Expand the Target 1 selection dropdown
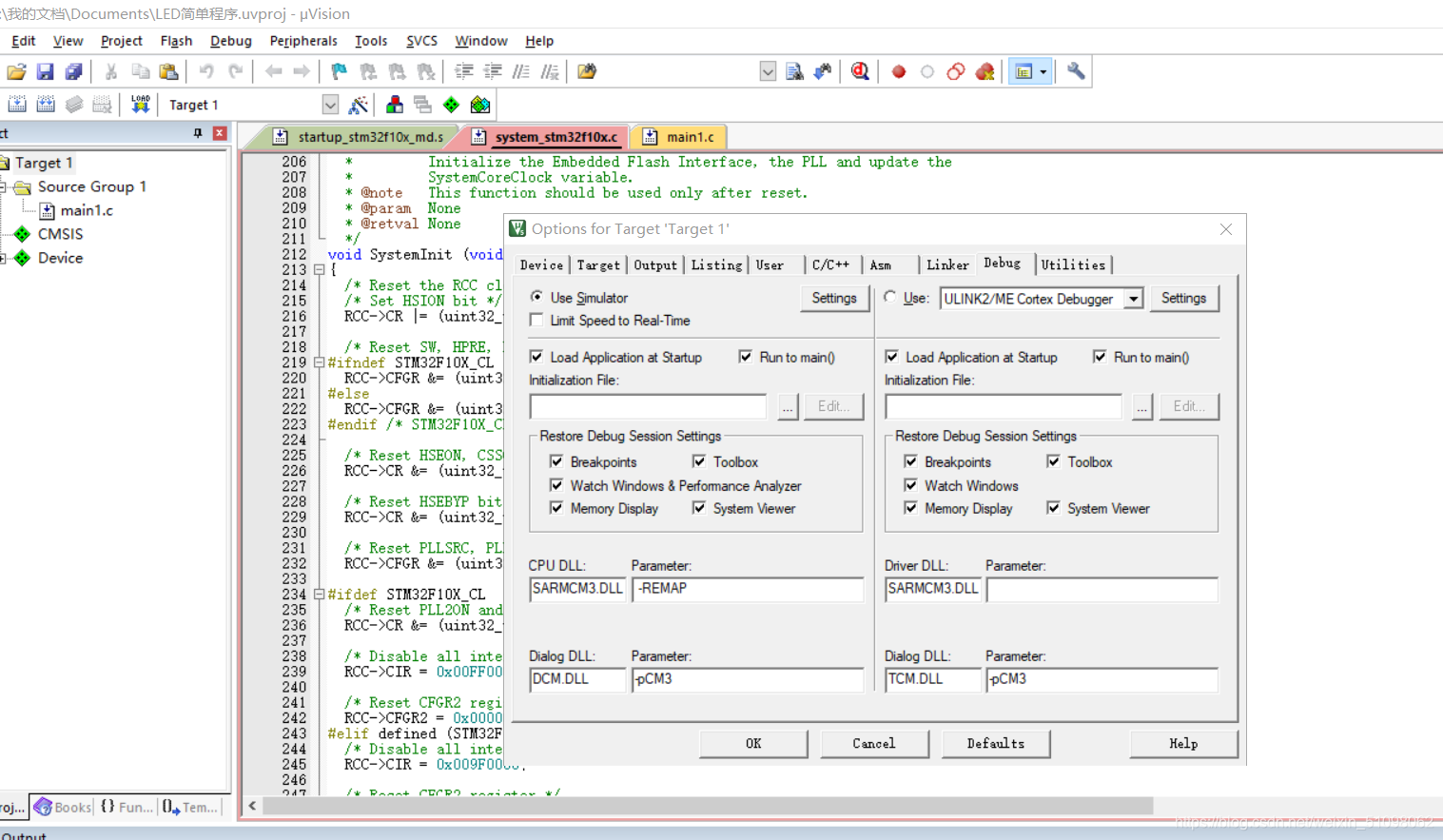This screenshot has width=1443, height=840. 330,105
